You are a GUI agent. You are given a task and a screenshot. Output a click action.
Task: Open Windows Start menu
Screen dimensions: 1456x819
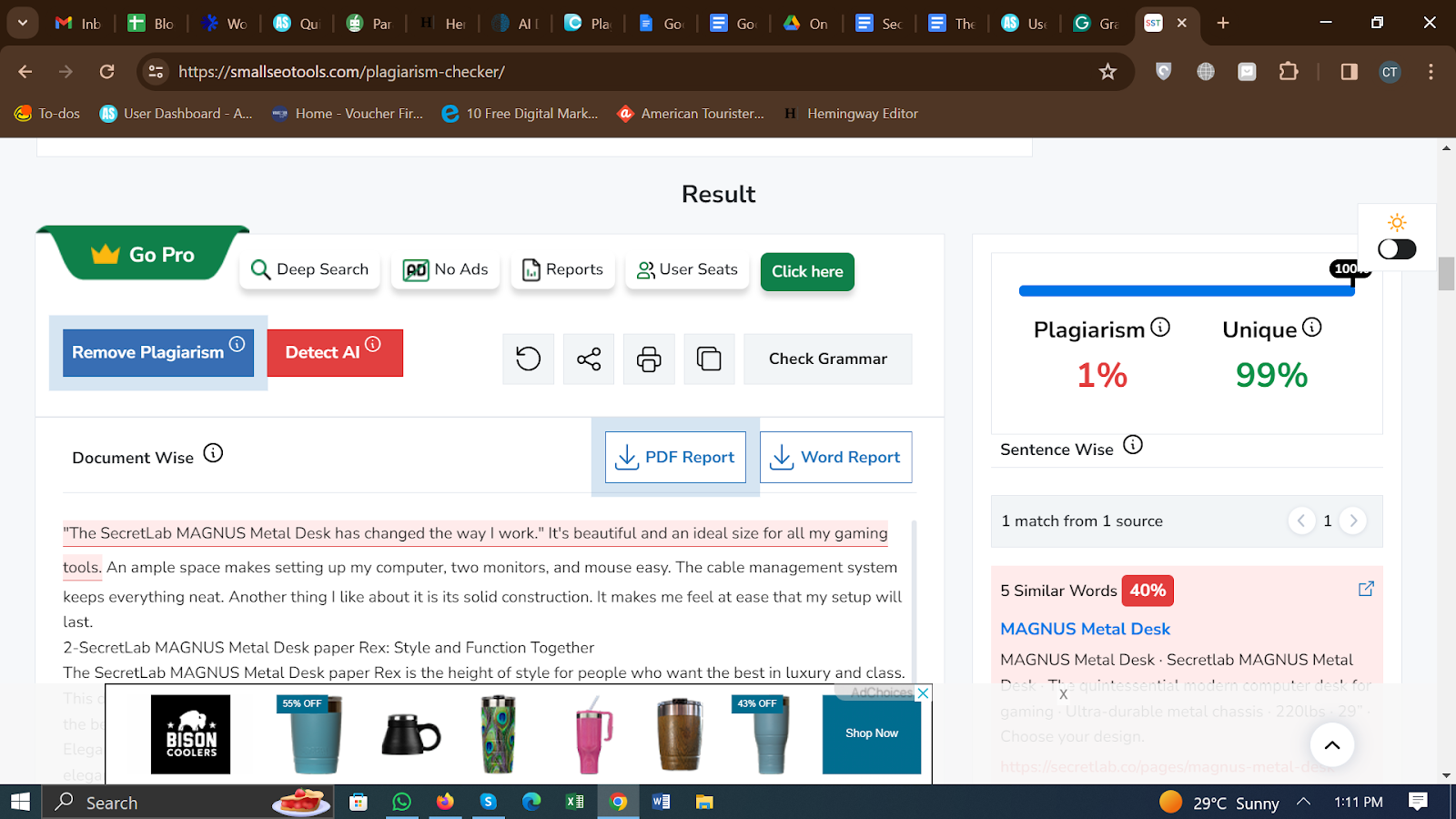coord(20,802)
